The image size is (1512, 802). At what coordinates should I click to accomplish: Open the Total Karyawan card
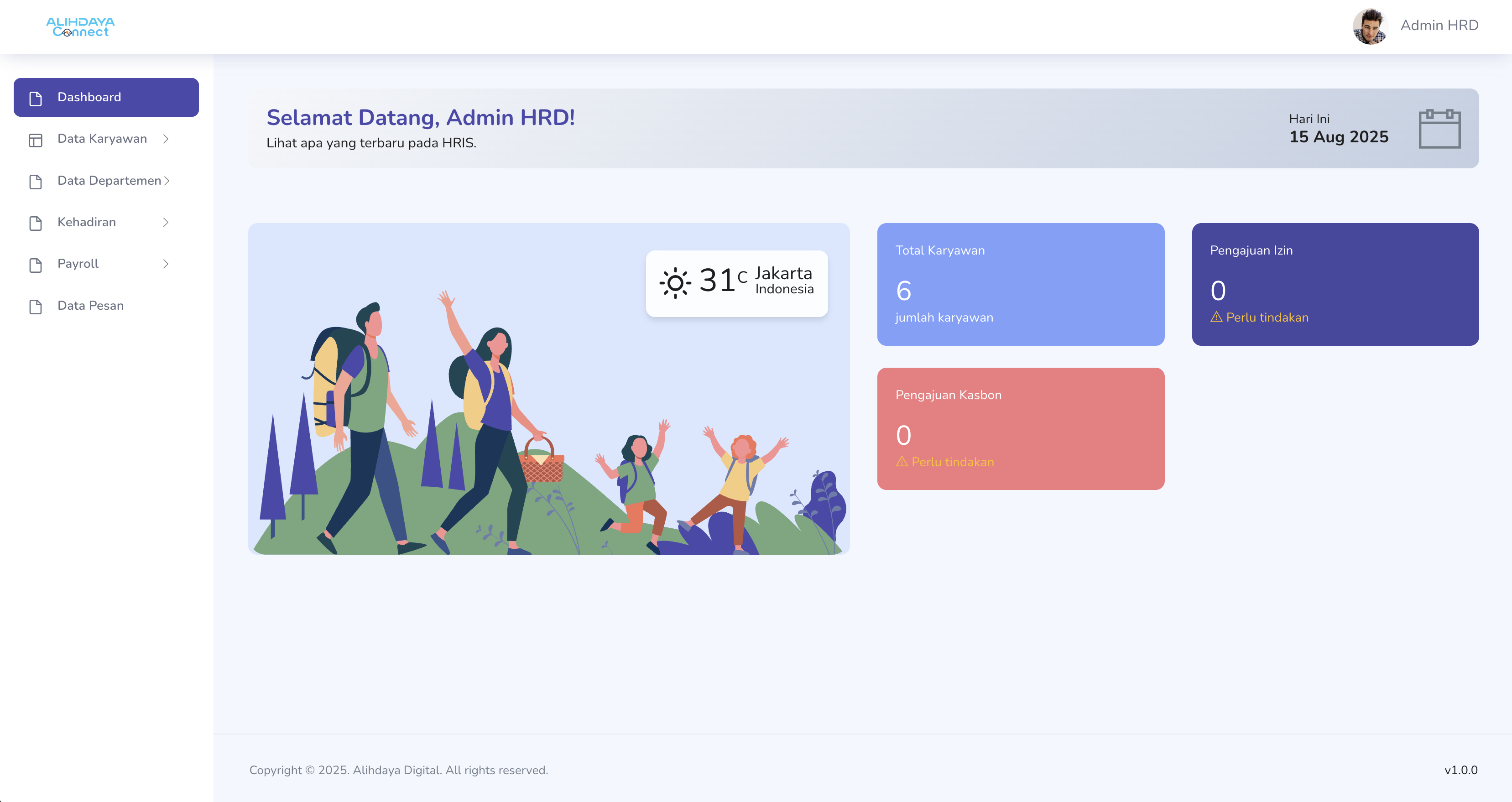tap(1020, 284)
